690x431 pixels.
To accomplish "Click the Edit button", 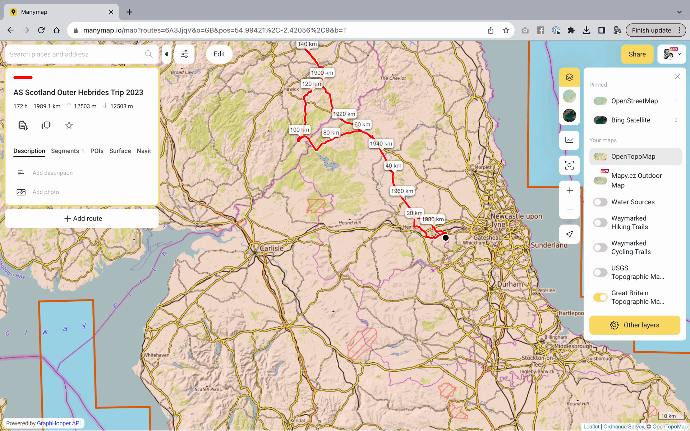I will 219,54.
